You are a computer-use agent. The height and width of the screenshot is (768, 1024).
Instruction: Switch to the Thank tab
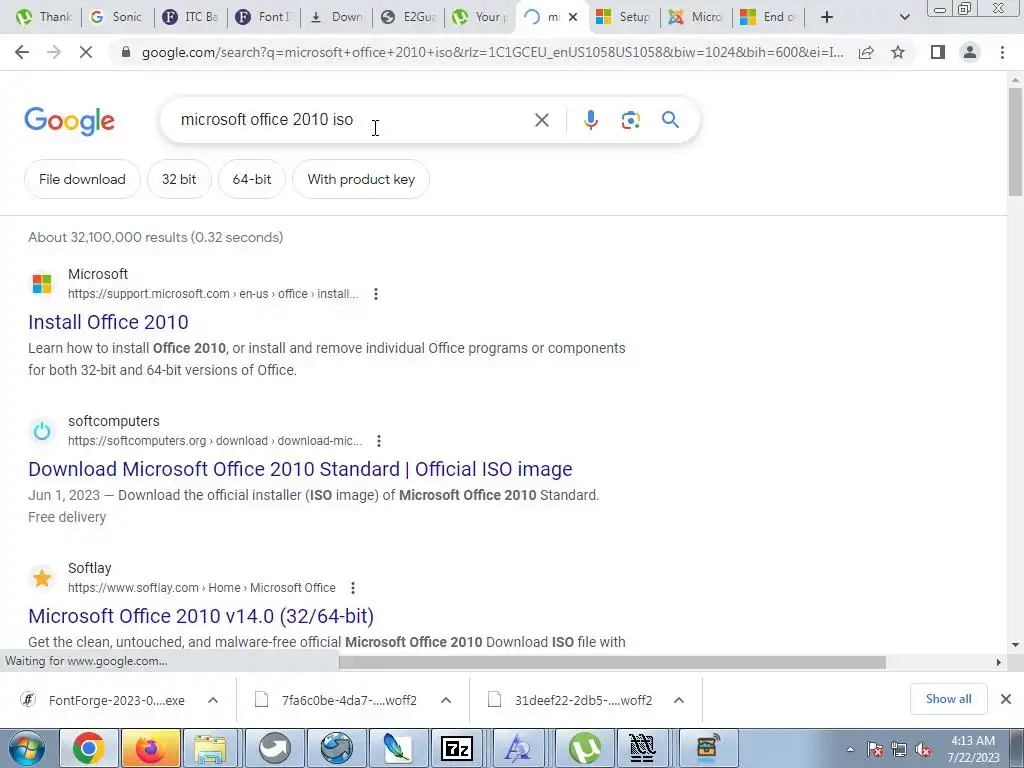coord(44,17)
